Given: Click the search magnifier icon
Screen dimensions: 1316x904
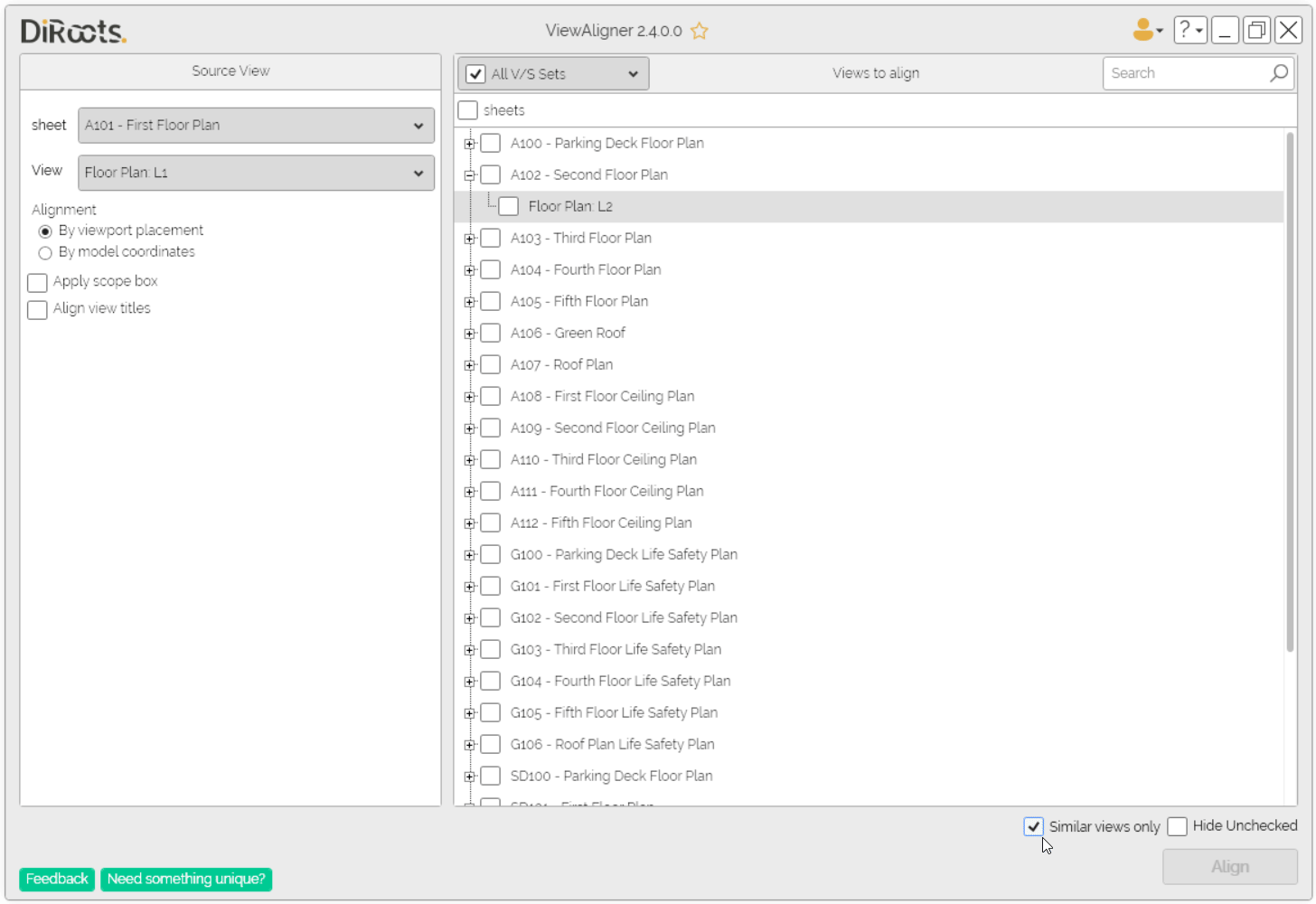Looking at the screenshot, I should pyautogui.click(x=1278, y=73).
